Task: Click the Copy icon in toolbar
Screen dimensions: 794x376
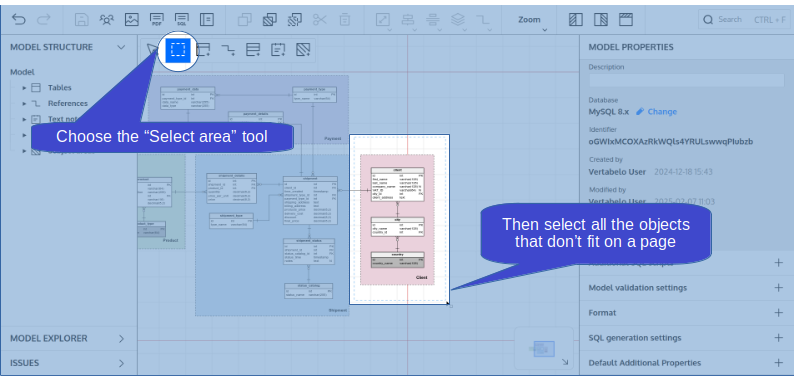Action: point(245,20)
